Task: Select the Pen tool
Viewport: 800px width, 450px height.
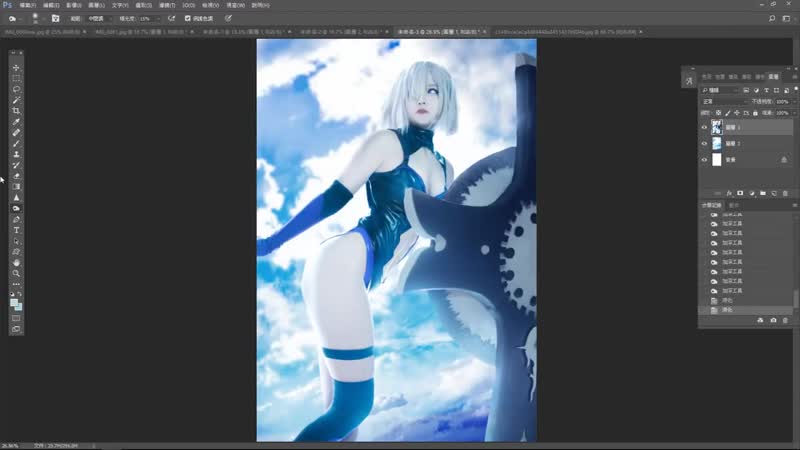Action: pos(16,219)
